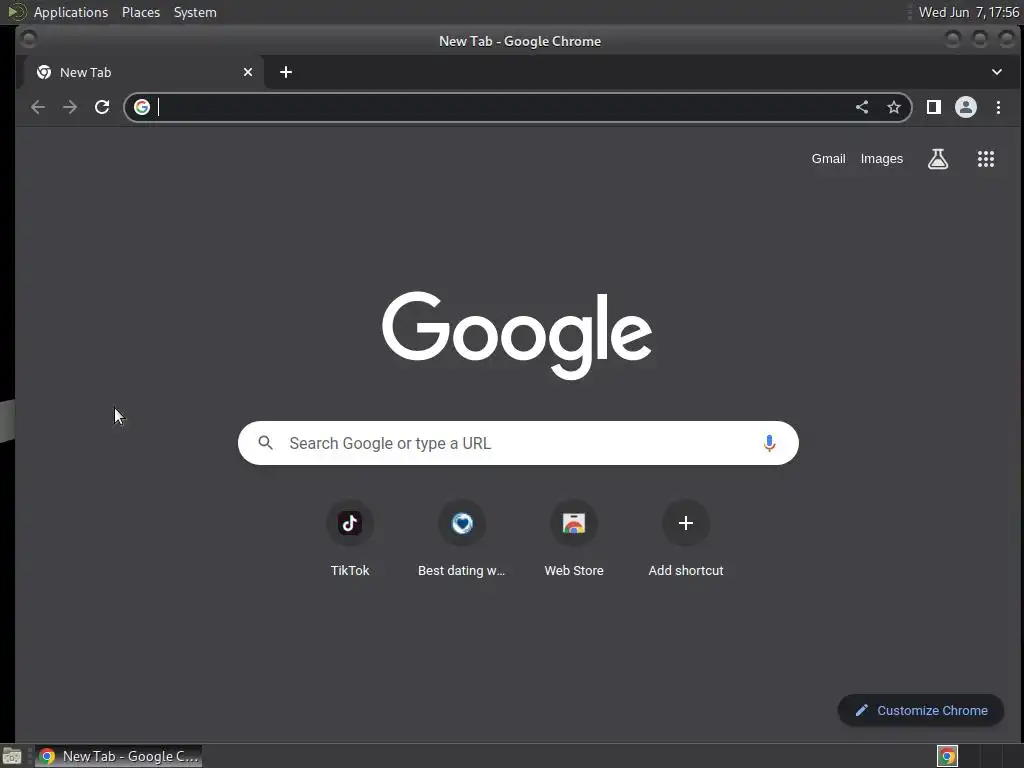Screen dimensions: 1024x768
Task: Select the New Tab tab
Action: click(x=142, y=72)
